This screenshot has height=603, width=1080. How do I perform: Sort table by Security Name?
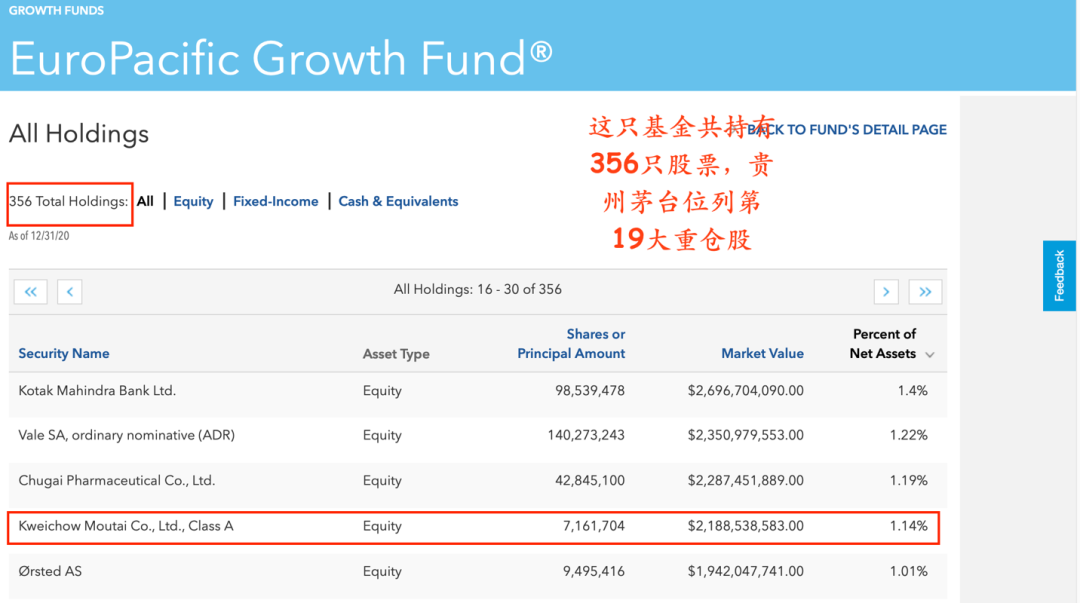coord(63,354)
